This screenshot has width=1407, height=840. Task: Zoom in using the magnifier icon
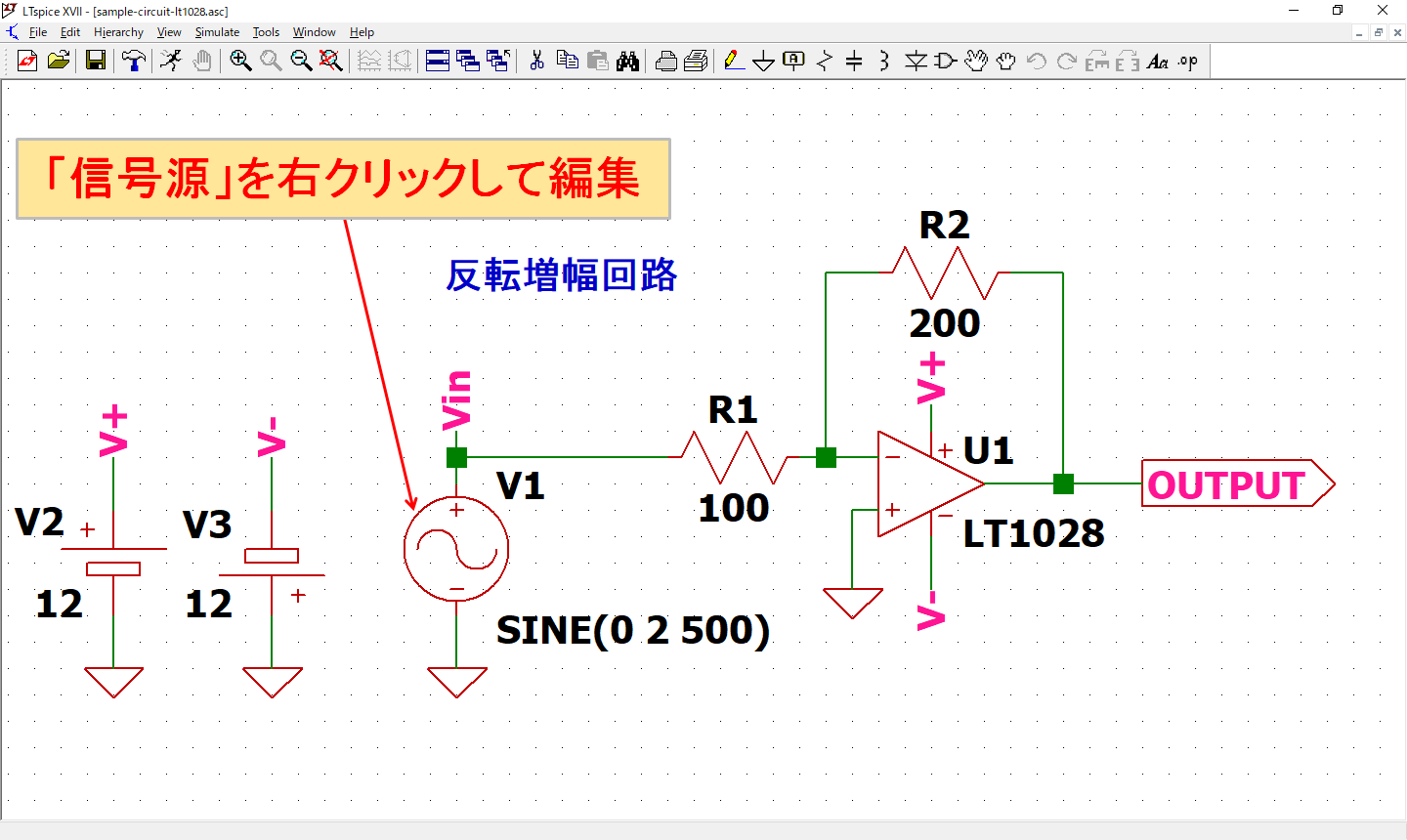(x=237, y=61)
